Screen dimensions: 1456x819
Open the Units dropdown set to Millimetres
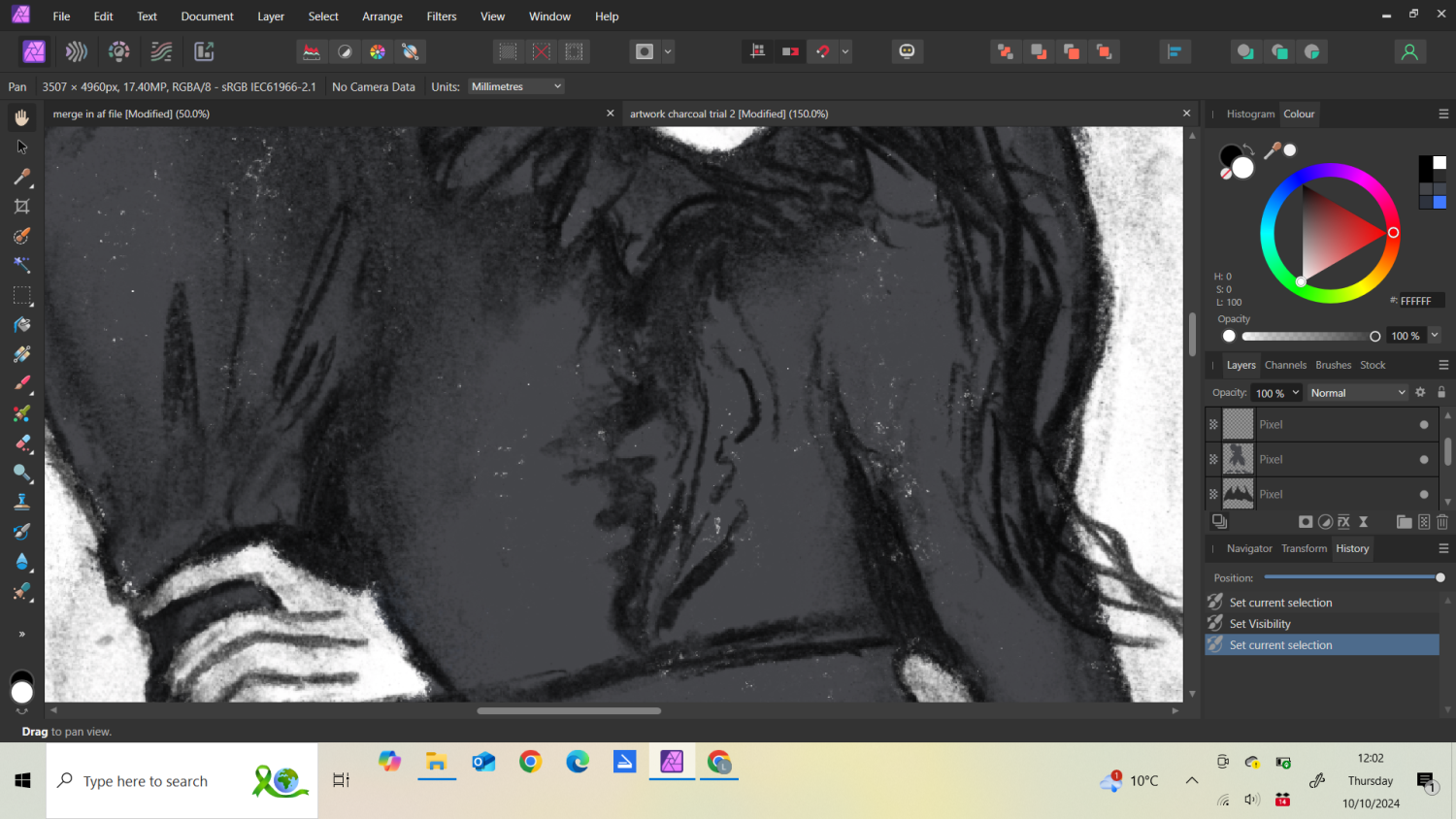(x=515, y=86)
